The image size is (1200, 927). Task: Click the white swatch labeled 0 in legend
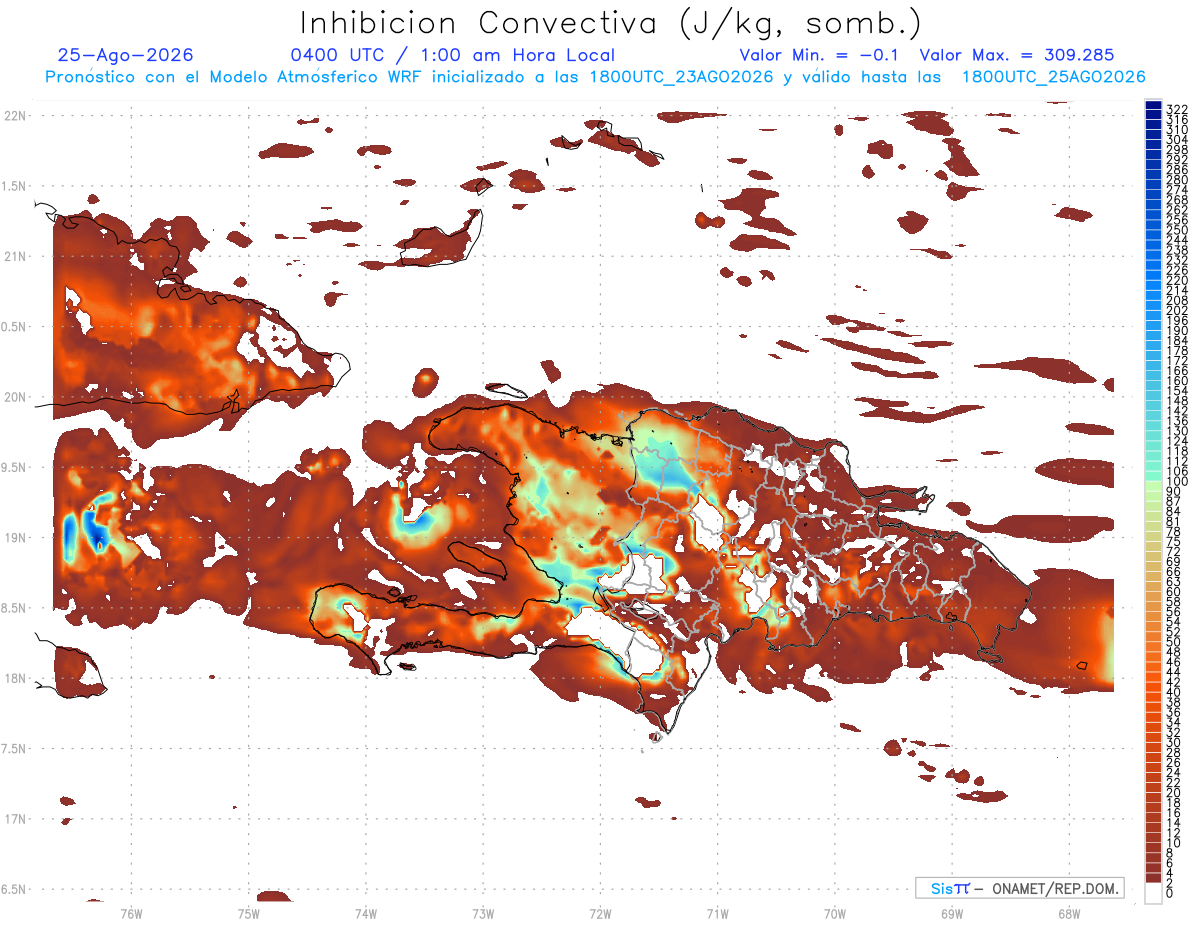click(1153, 895)
